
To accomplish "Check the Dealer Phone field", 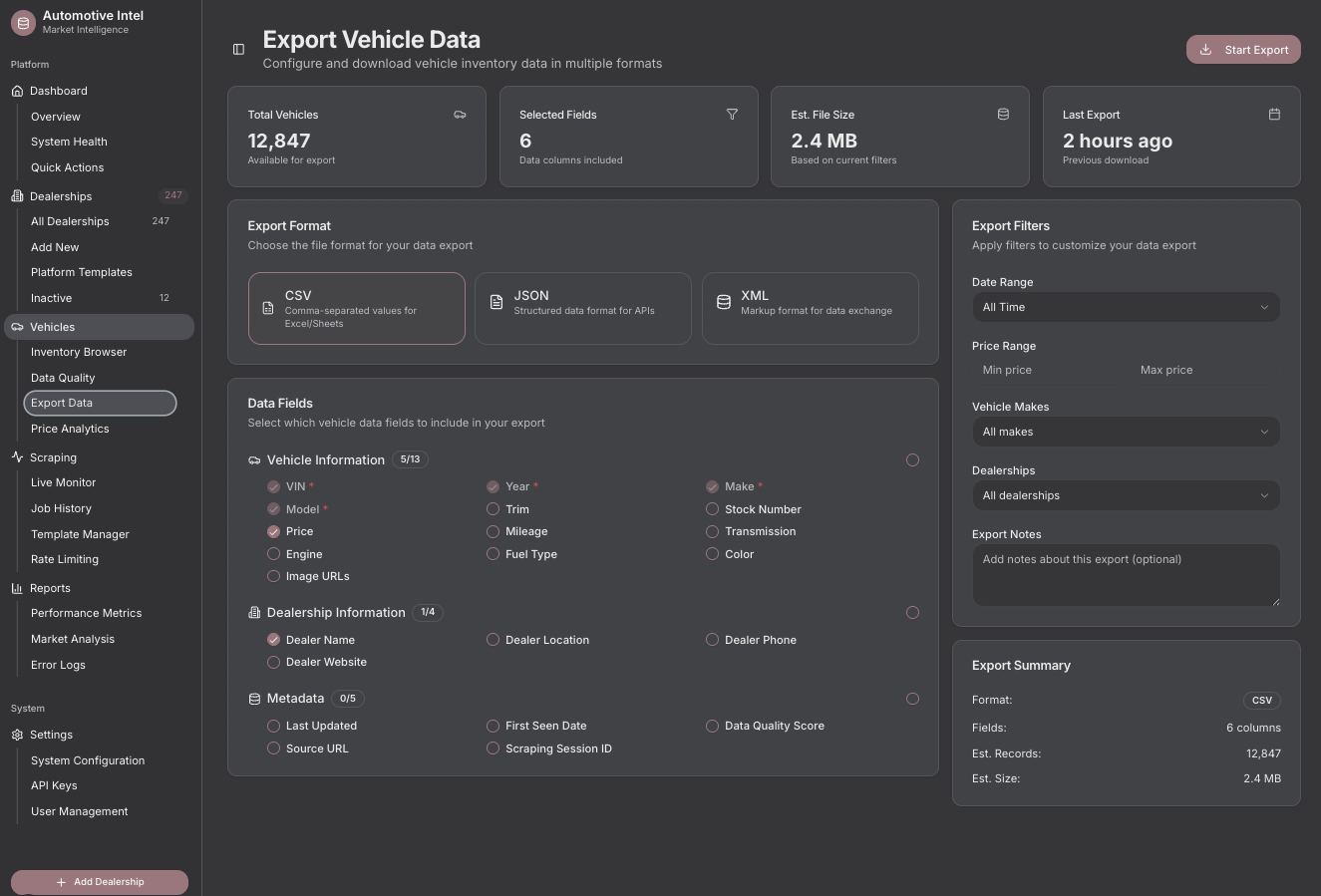I will 712,640.
